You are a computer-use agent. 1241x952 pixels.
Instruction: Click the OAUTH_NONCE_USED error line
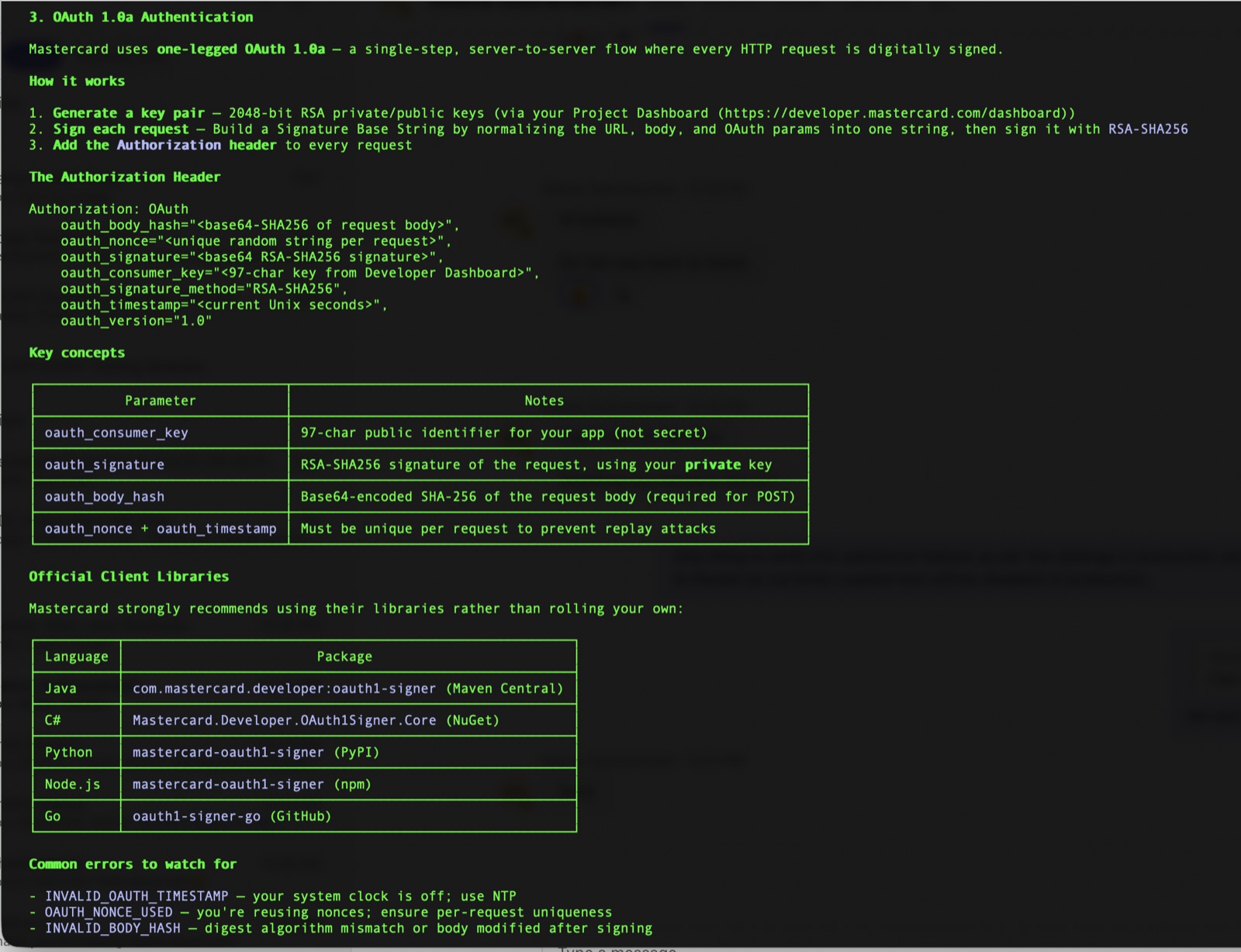click(320, 912)
